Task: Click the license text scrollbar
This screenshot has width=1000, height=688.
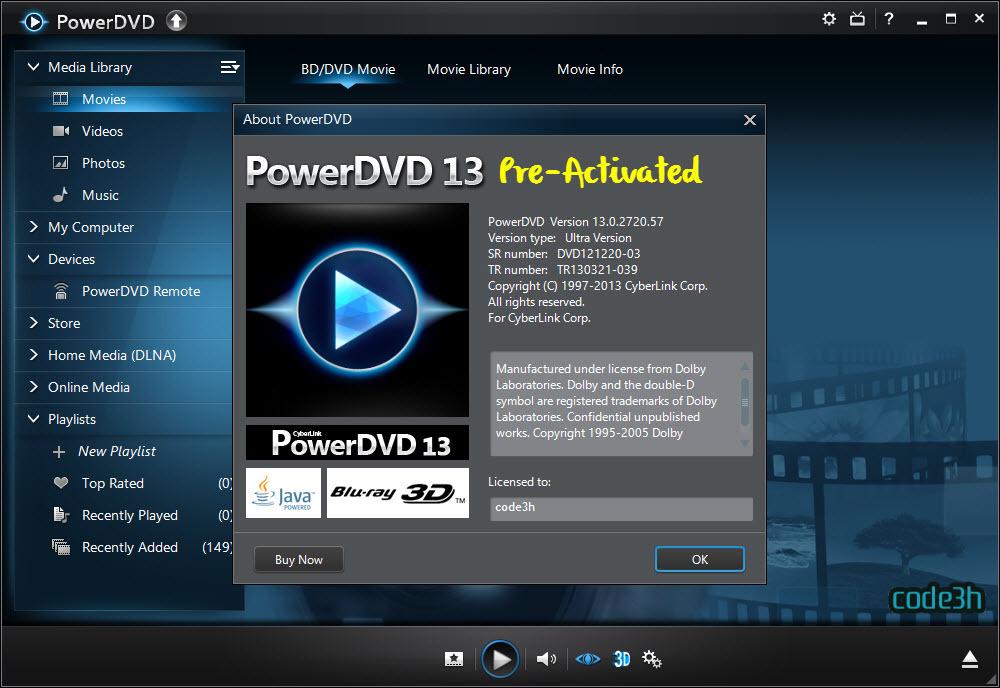Action: pyautogui.click(x=744, y=403)
